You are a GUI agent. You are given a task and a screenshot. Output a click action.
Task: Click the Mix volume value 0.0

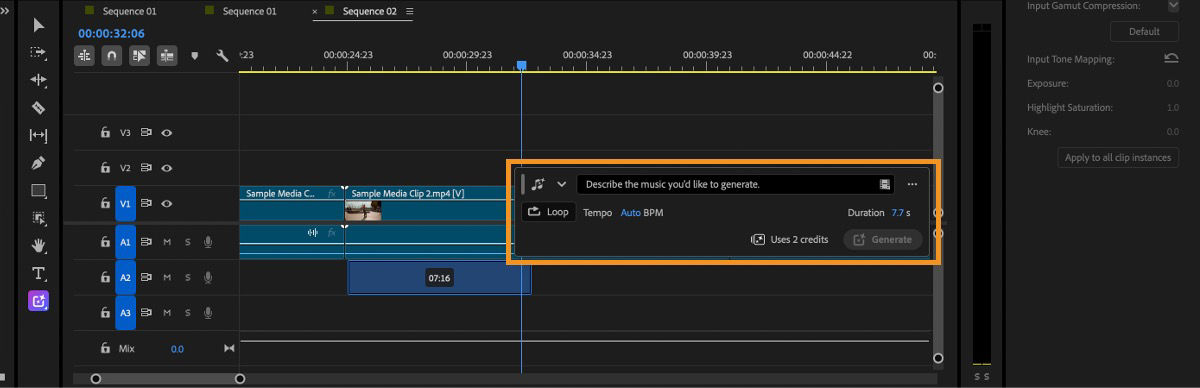pos(177,349)
